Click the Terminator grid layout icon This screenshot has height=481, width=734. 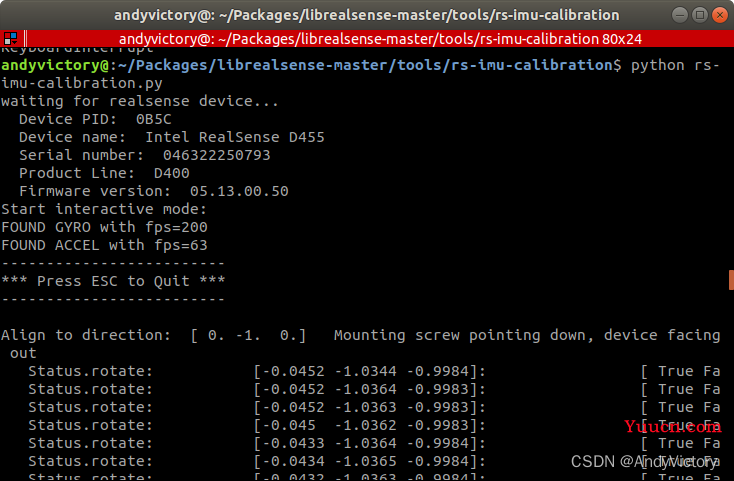[x=10, y=38]
